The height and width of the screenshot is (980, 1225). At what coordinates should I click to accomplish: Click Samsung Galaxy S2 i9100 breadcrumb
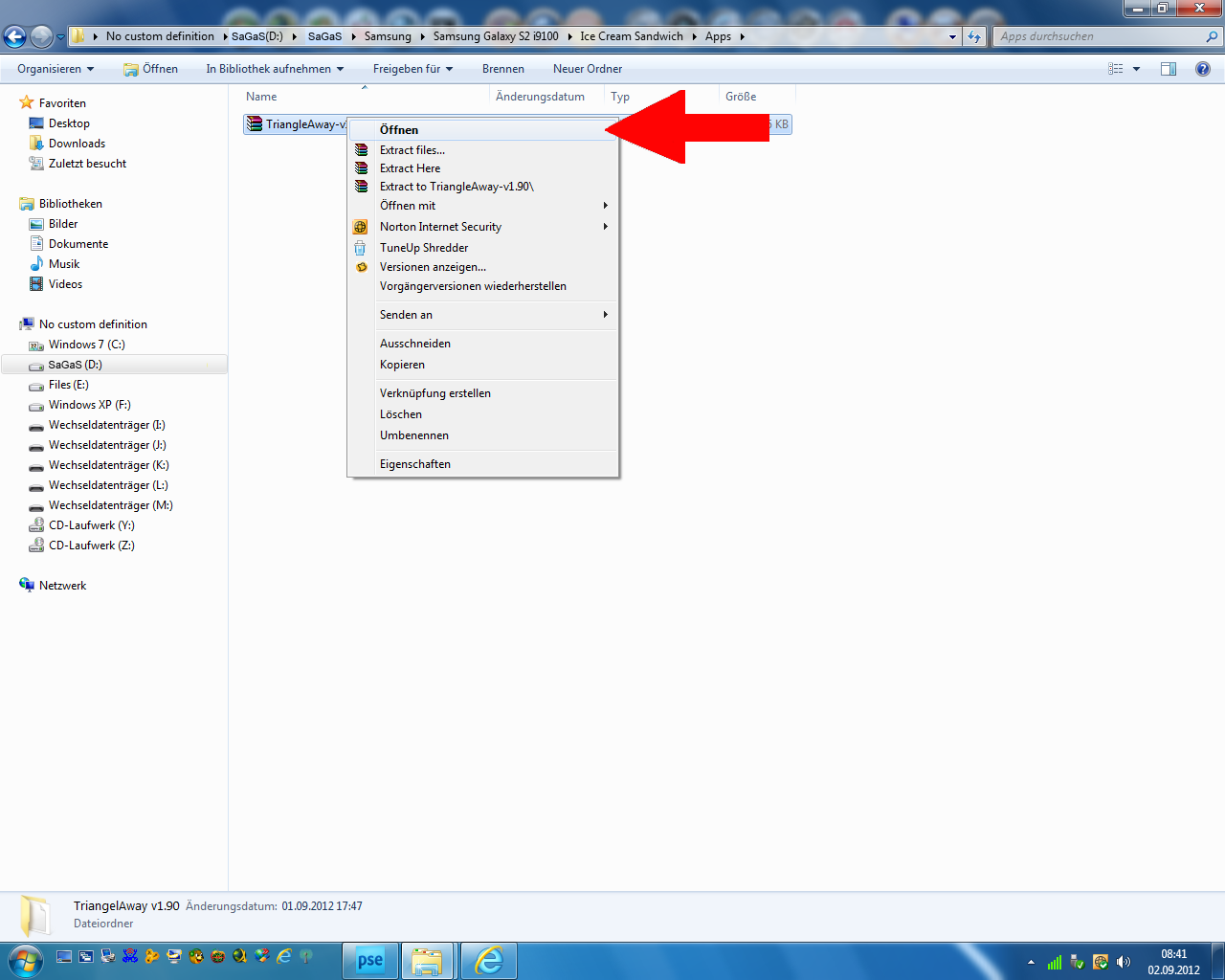pyautogui.click(x=496, y=36)
